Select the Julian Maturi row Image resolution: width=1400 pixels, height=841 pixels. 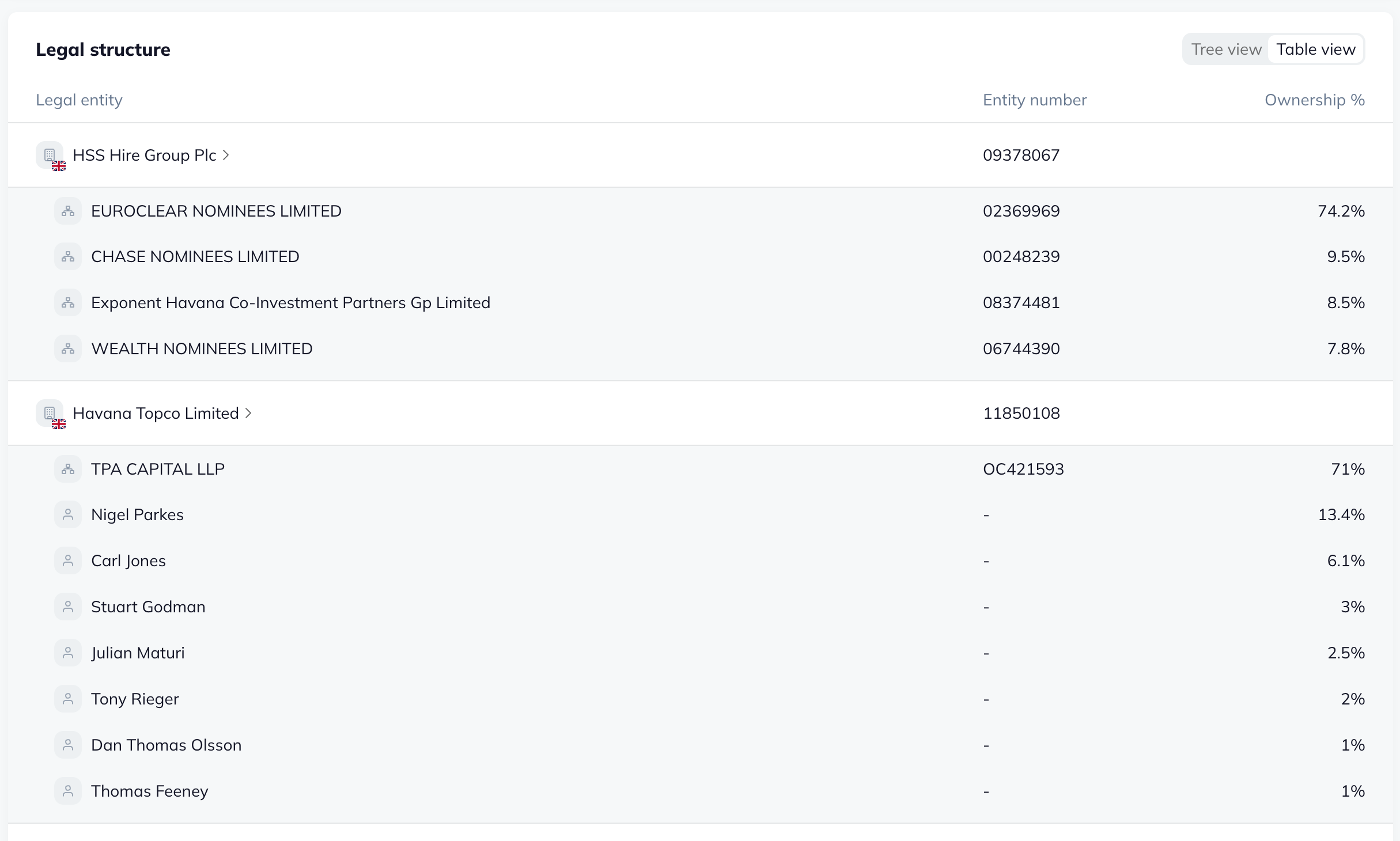pyautogui.click(x=138, y=653)
